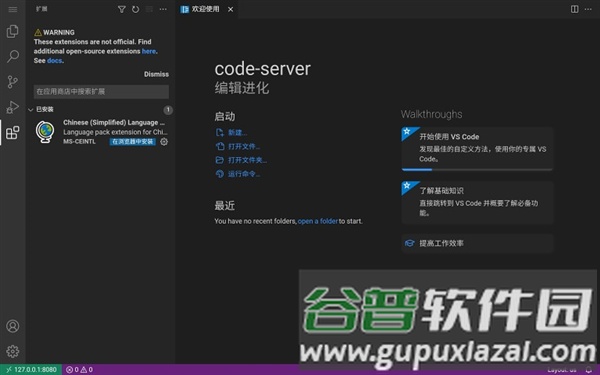Click the 运行命令 link

pos(244,174)
